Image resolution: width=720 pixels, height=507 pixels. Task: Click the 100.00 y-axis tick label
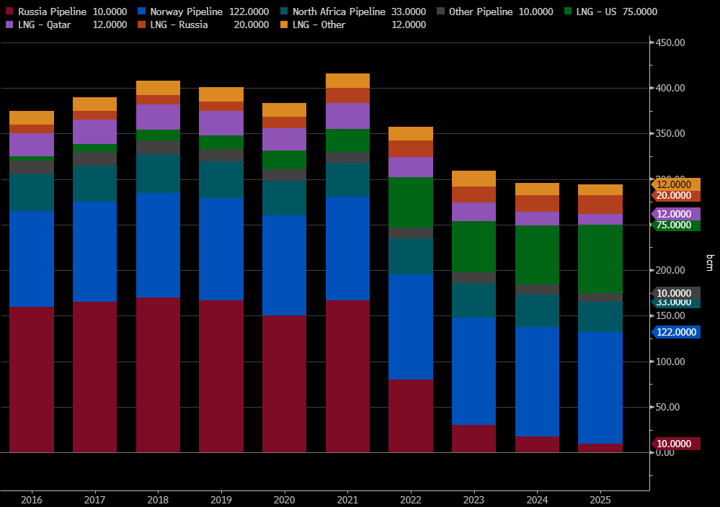pyautogui.click(x=670, y=362)
